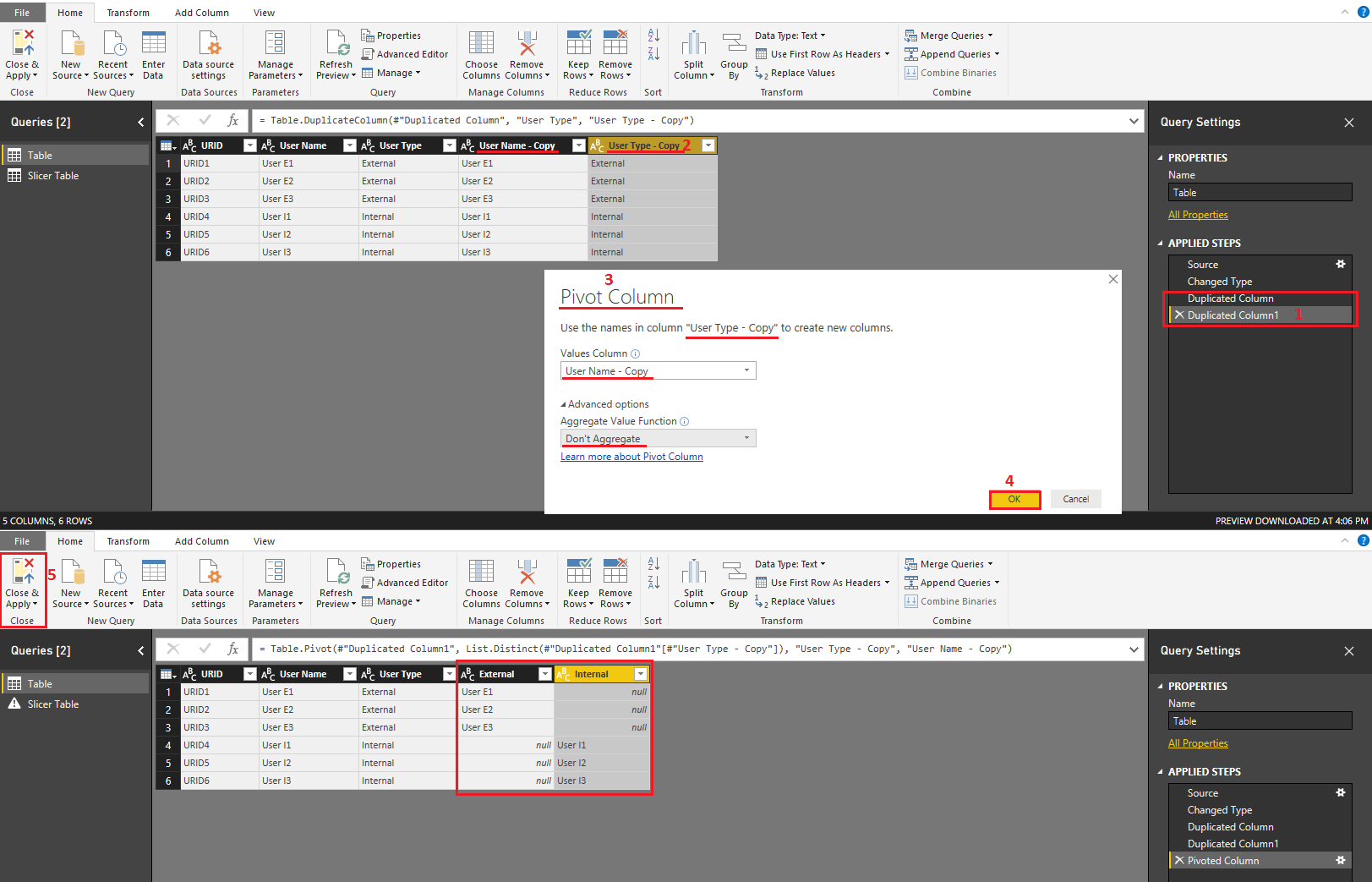Screen dimensions: 1372x882
Task: Click upper query Name input field
Action: (x=1260, y=193)
